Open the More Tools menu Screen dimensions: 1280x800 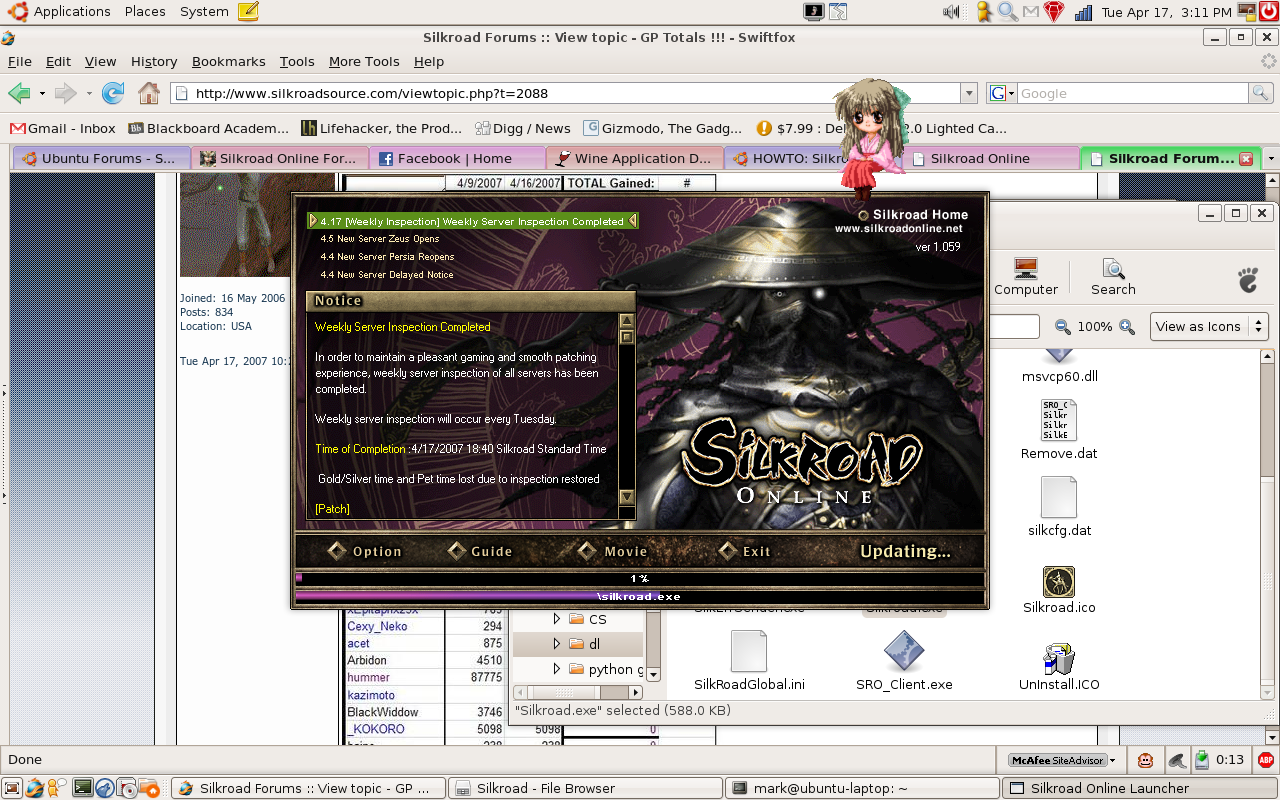click(x=364, y=61)
